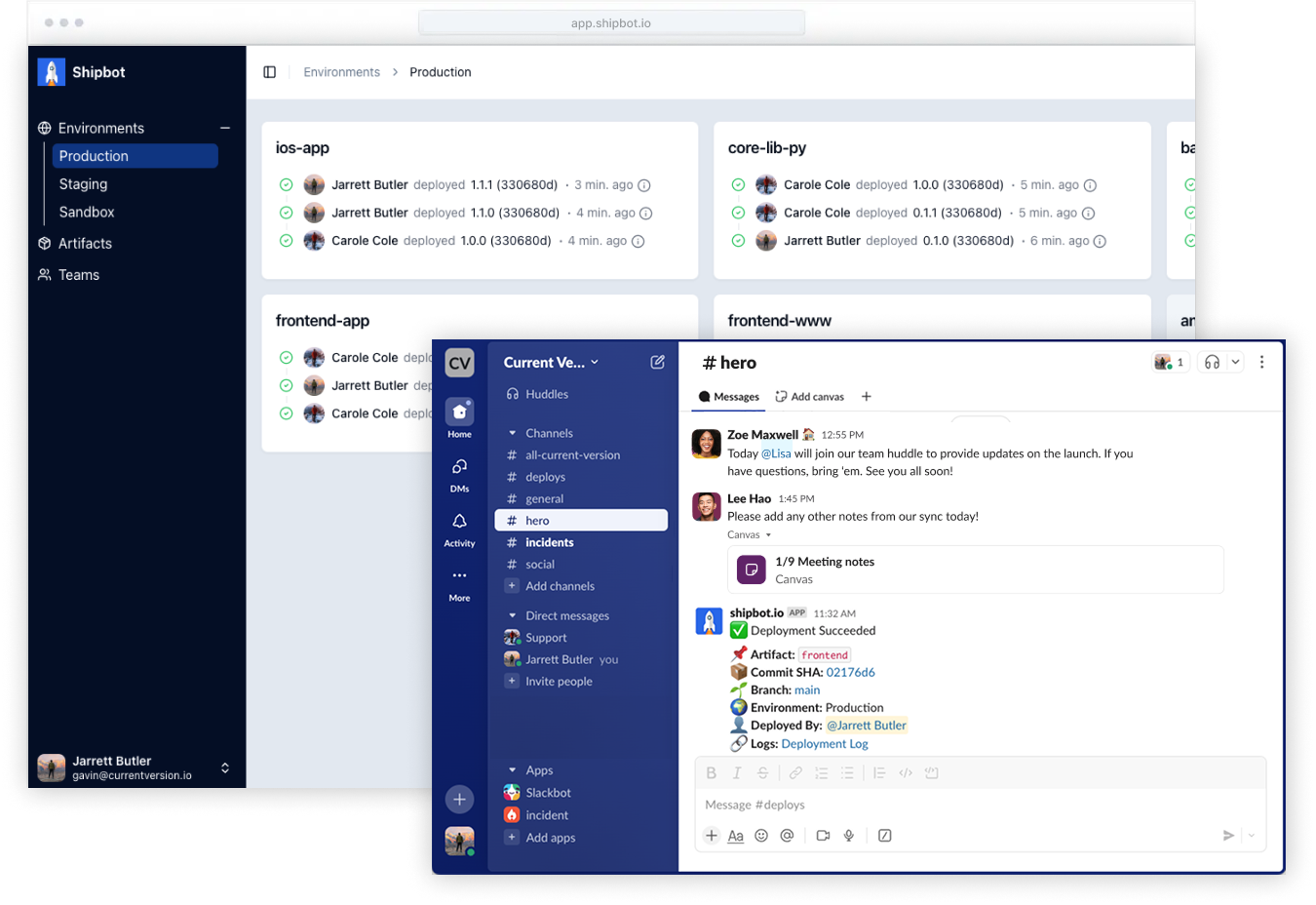This screenshot has width=1316, height=905.
Task: Collapse the Environments section
Action: pyautogui.click(x=225, y=128)
